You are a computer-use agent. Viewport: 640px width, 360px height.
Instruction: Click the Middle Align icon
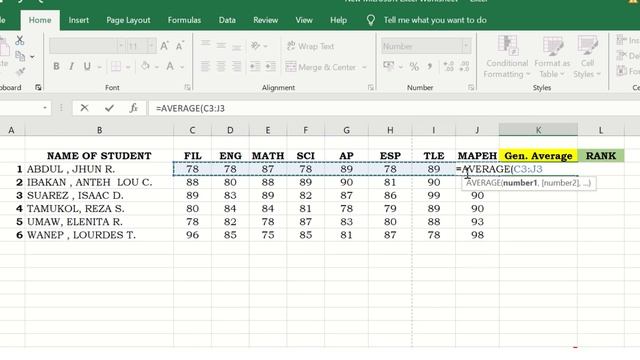221,45
